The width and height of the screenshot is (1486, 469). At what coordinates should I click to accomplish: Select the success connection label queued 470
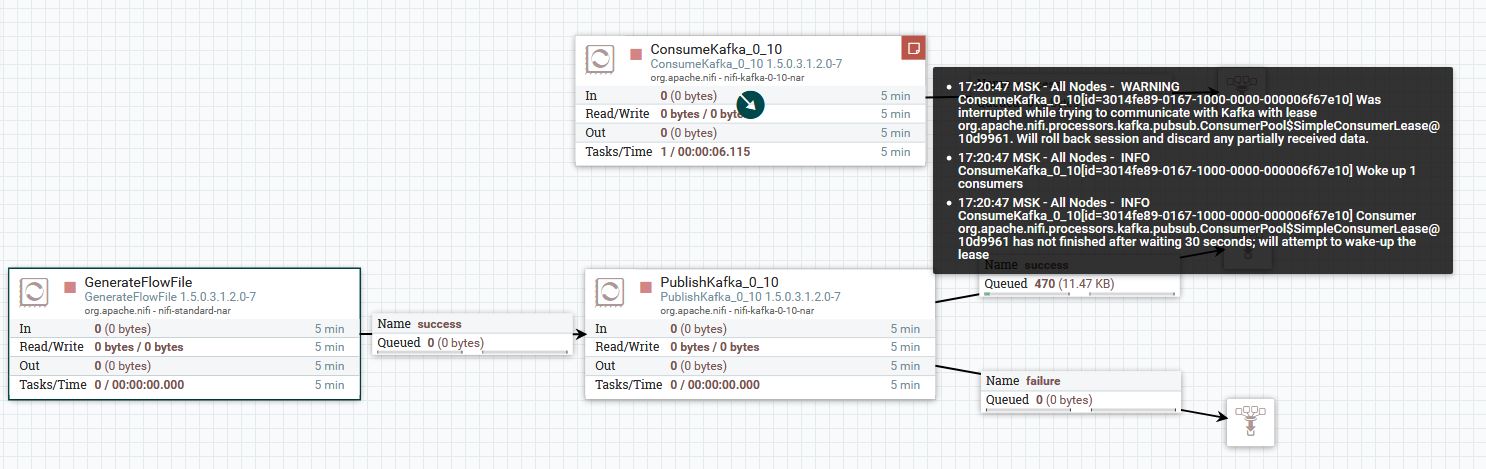coord(1080,275)
